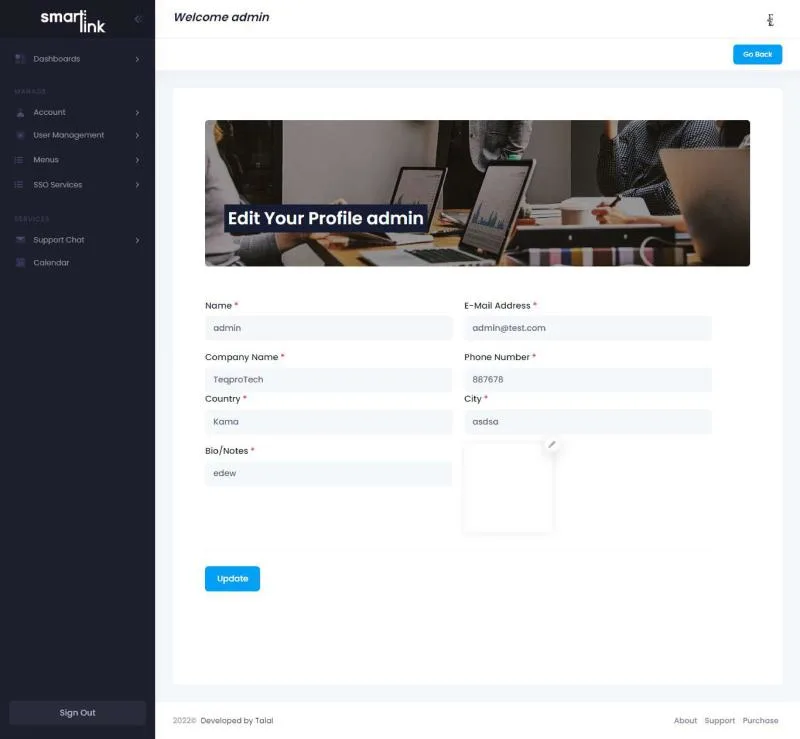800x739 pixels.
Task: Collapse the sidebar with double-arrow icon
Action: click(x=138, y=19)
